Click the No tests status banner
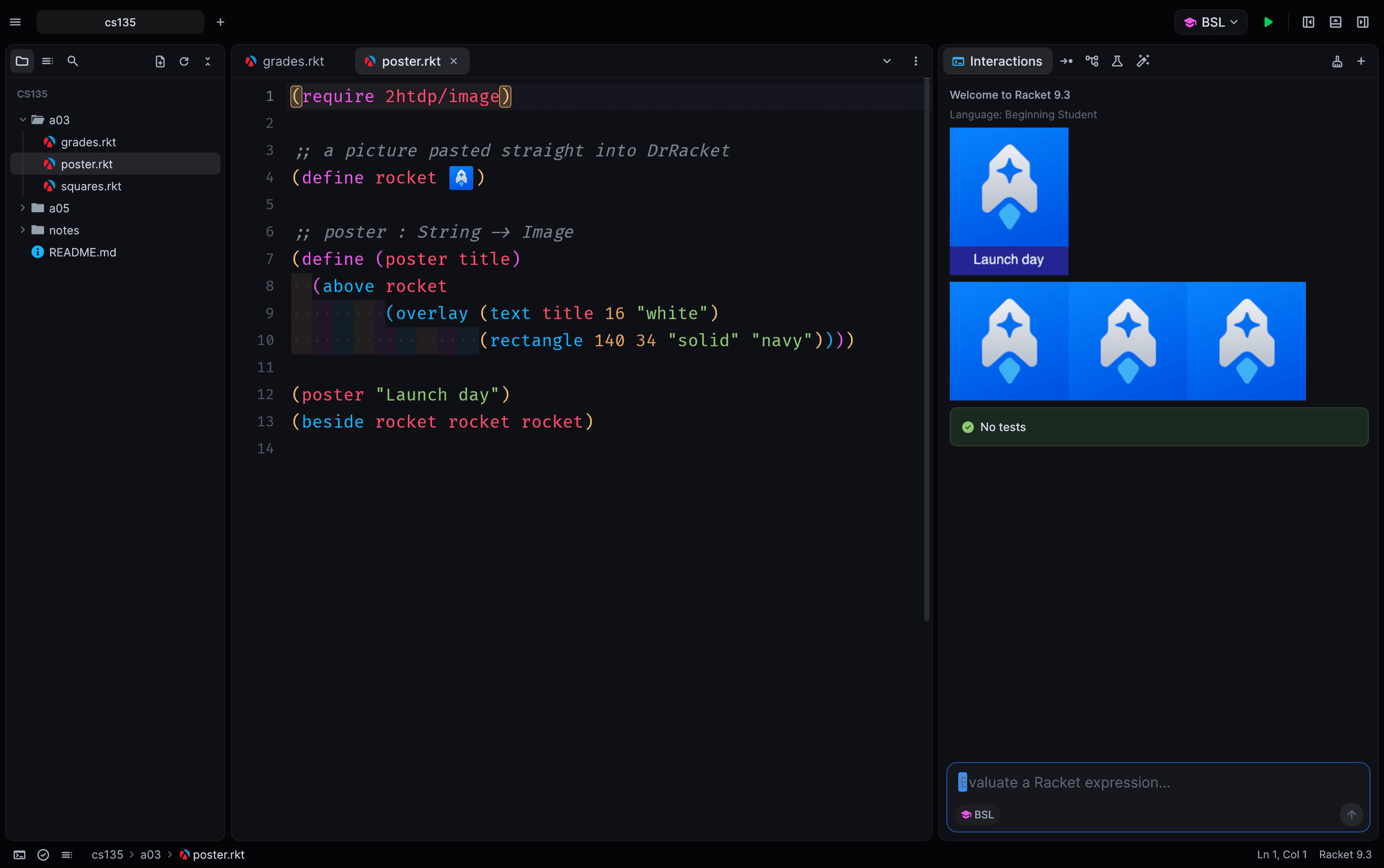The height and width of the screenshot is (868, 1384). [1159, 427]
